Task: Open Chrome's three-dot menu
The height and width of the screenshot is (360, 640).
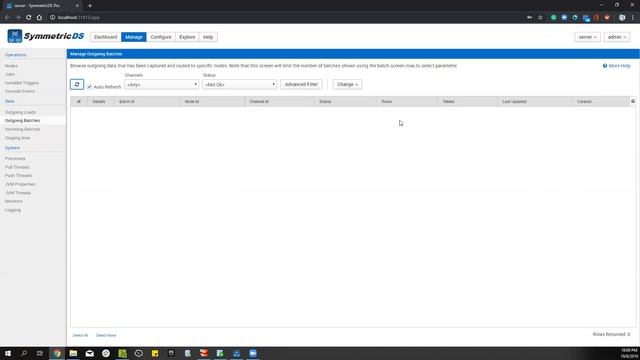Action: (633, 18)
